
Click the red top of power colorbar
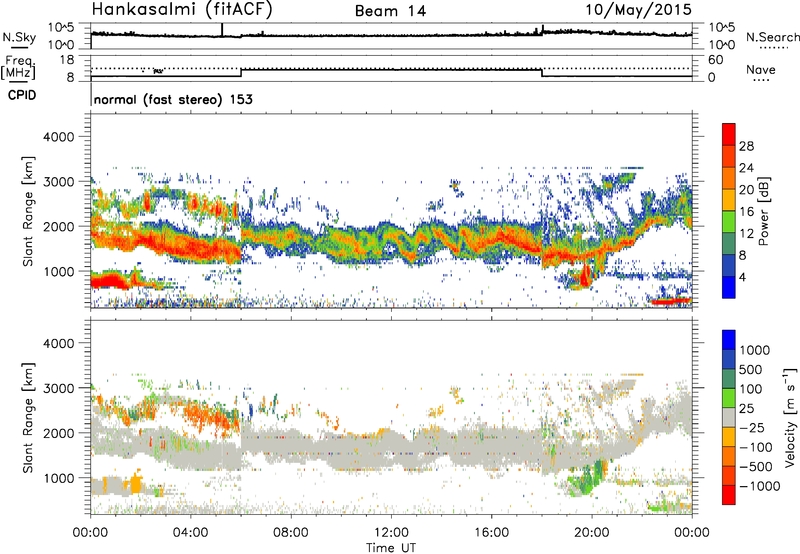[x=729, y=134]
